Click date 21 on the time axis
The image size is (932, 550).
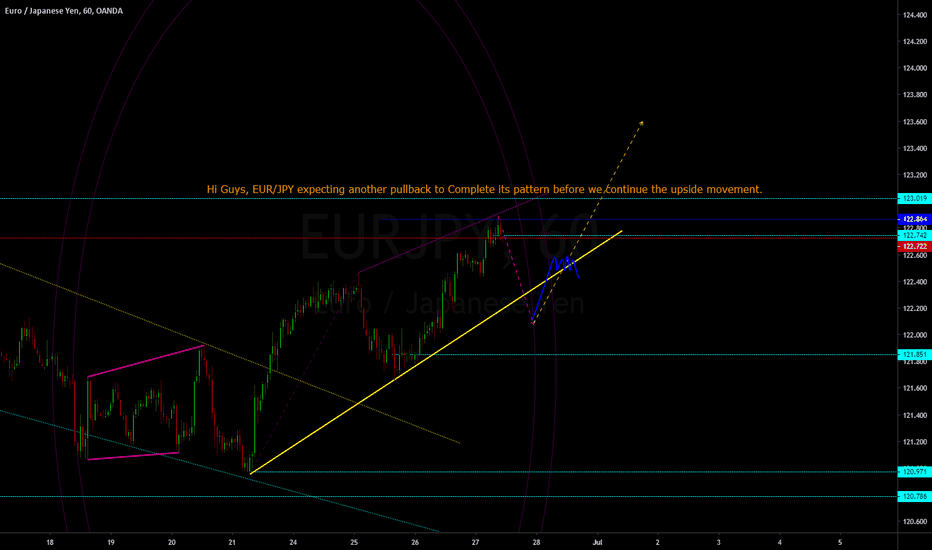(232, 542)
